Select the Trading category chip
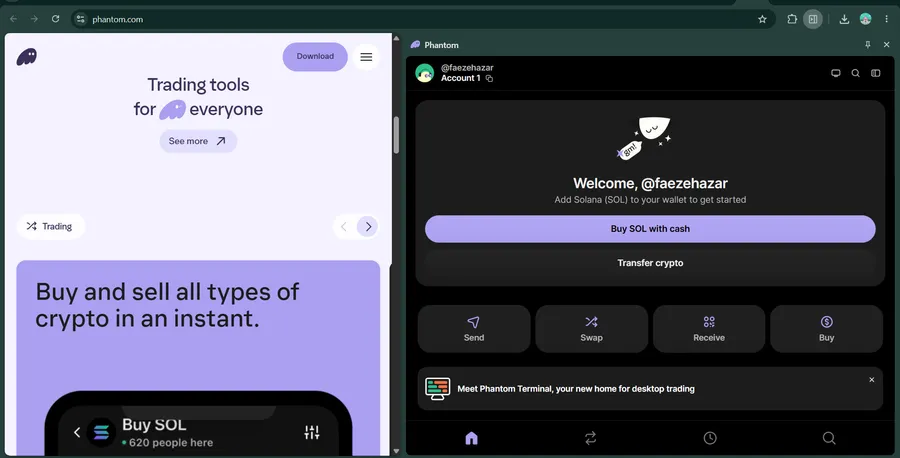The height and width of the screenshot is (458, 900). (x=50, y=226)
